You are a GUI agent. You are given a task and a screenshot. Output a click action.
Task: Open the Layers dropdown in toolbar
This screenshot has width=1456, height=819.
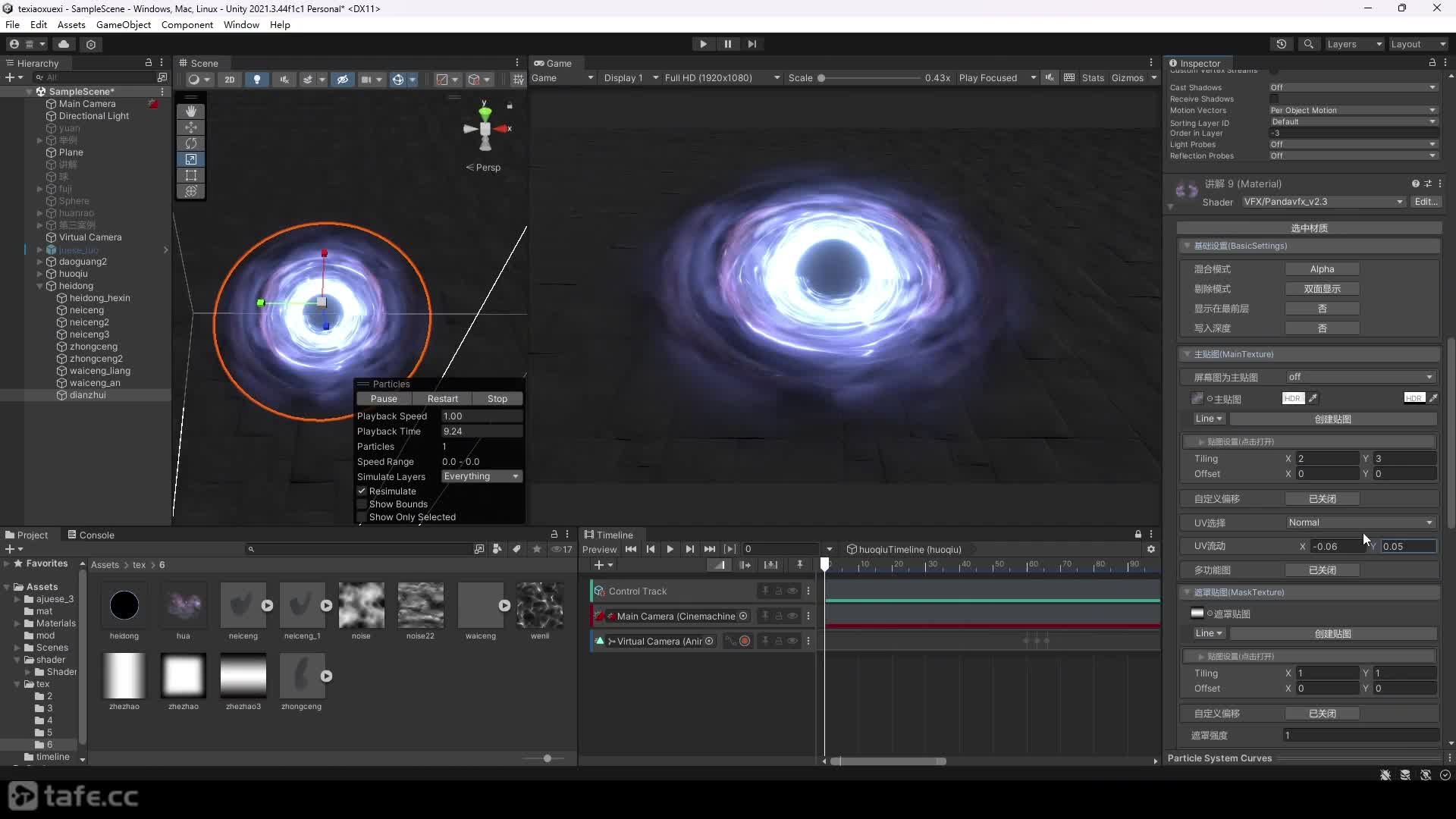point(1354,44)
